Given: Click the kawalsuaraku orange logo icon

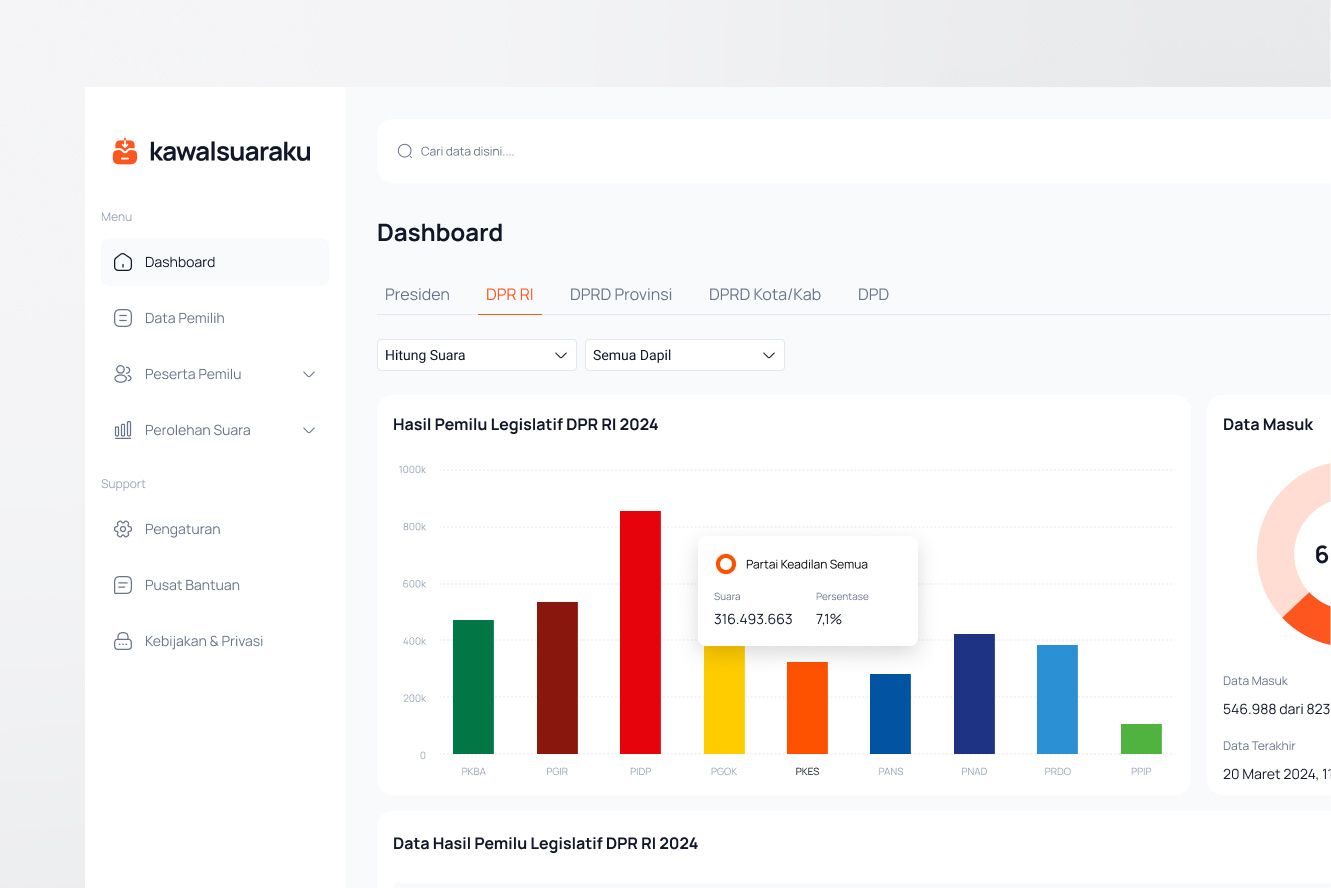Looking at the screenshot, I should (x=125, y=150).
